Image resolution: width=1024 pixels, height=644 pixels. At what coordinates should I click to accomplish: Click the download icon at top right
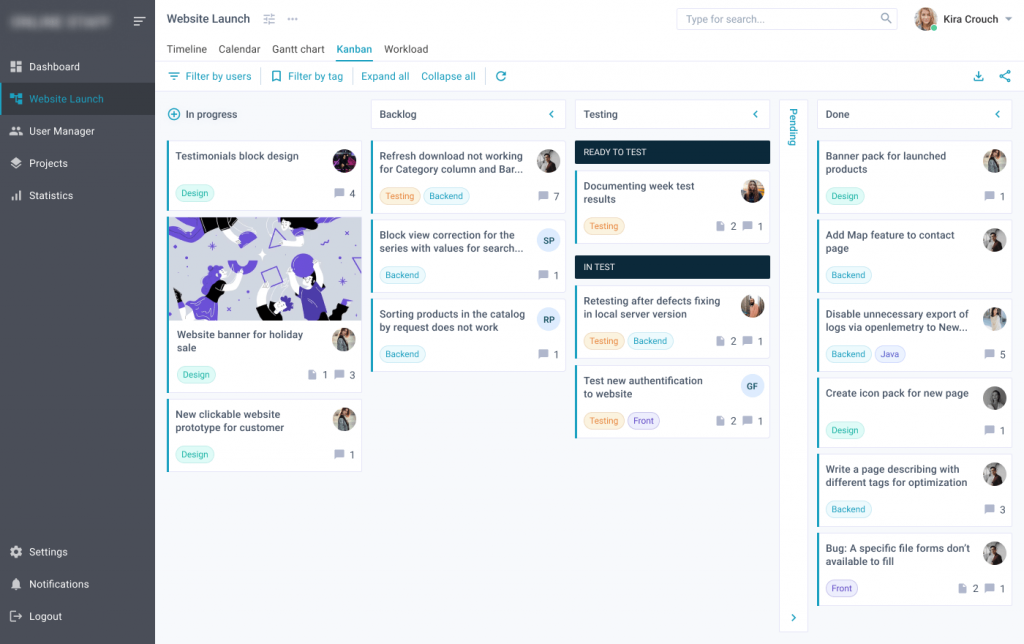pos(978,76)
